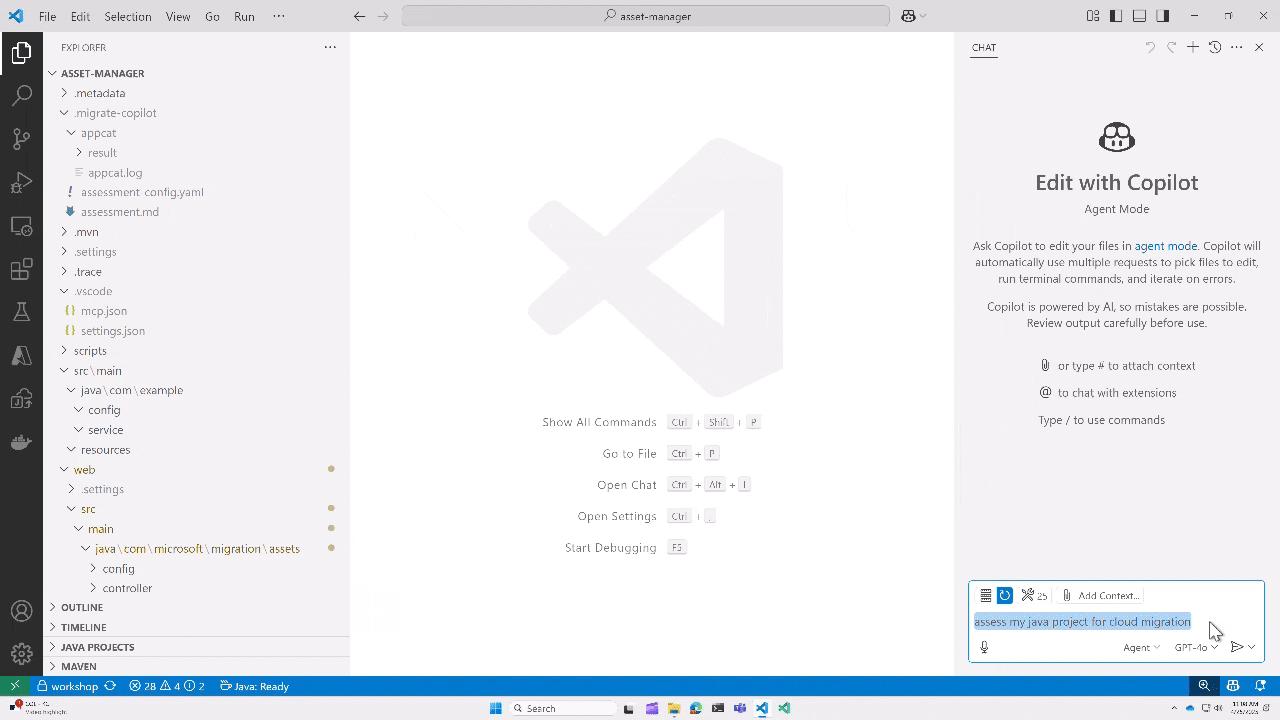Open the Copilot title bar dropdown arrow
1280x720 pixels.
point(923,16)
